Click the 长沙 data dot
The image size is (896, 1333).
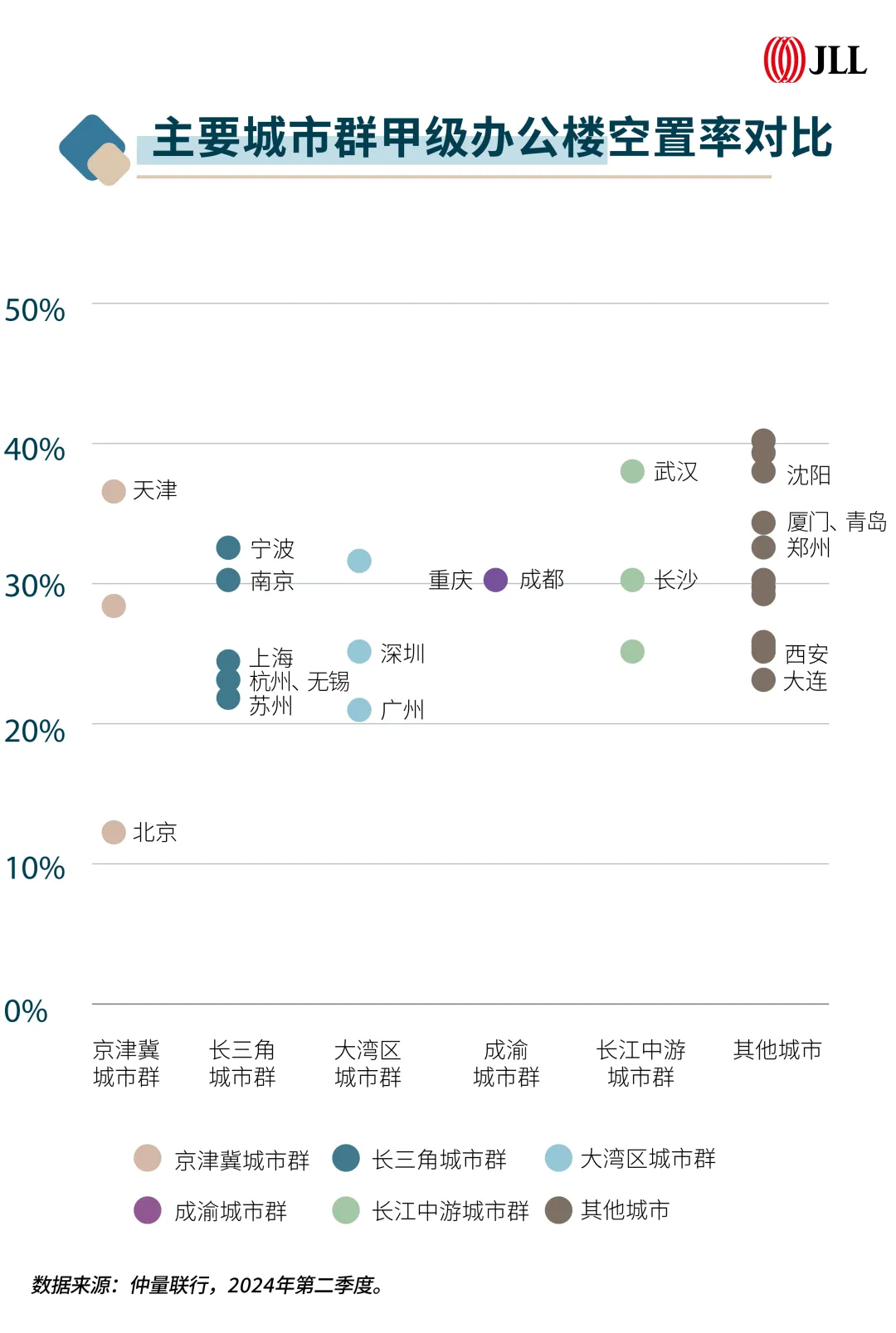(x=632, y=580)
